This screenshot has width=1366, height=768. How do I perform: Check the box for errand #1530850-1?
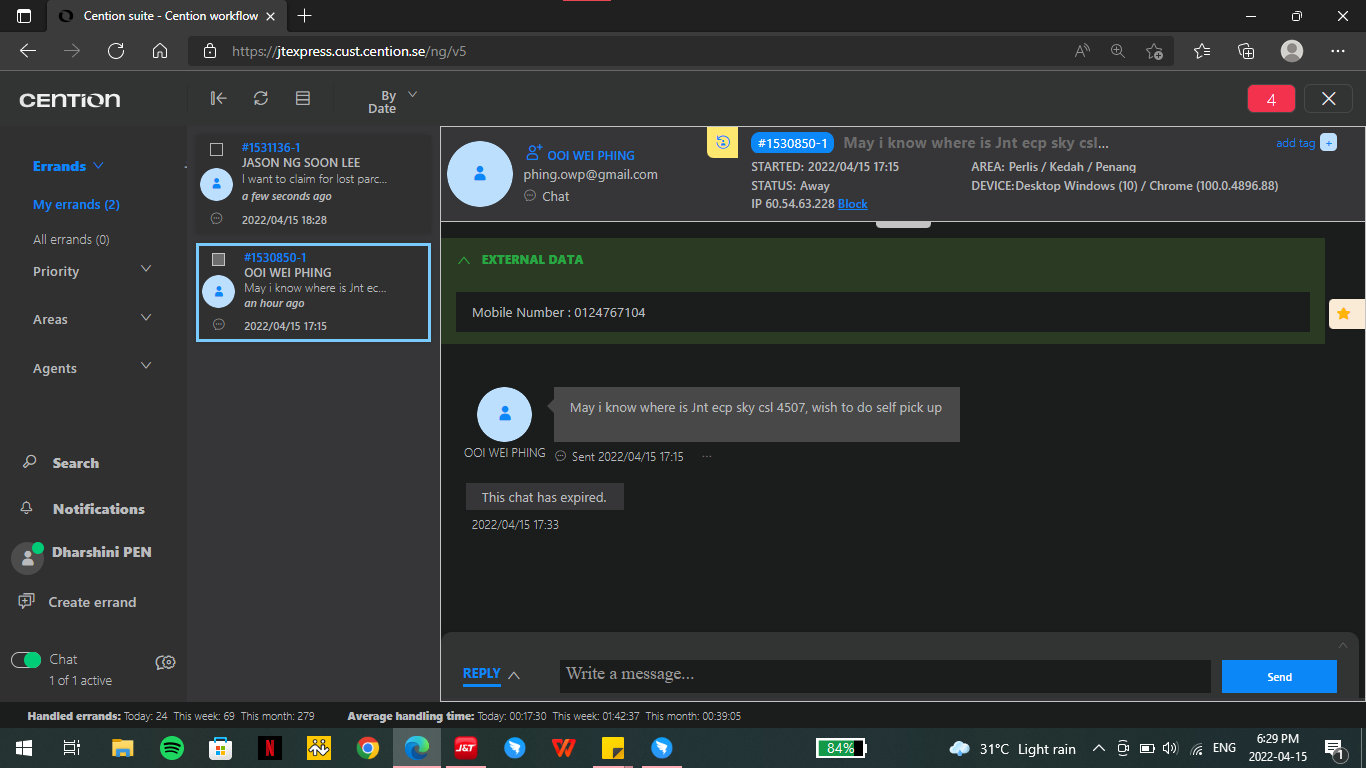click(218, 260)
